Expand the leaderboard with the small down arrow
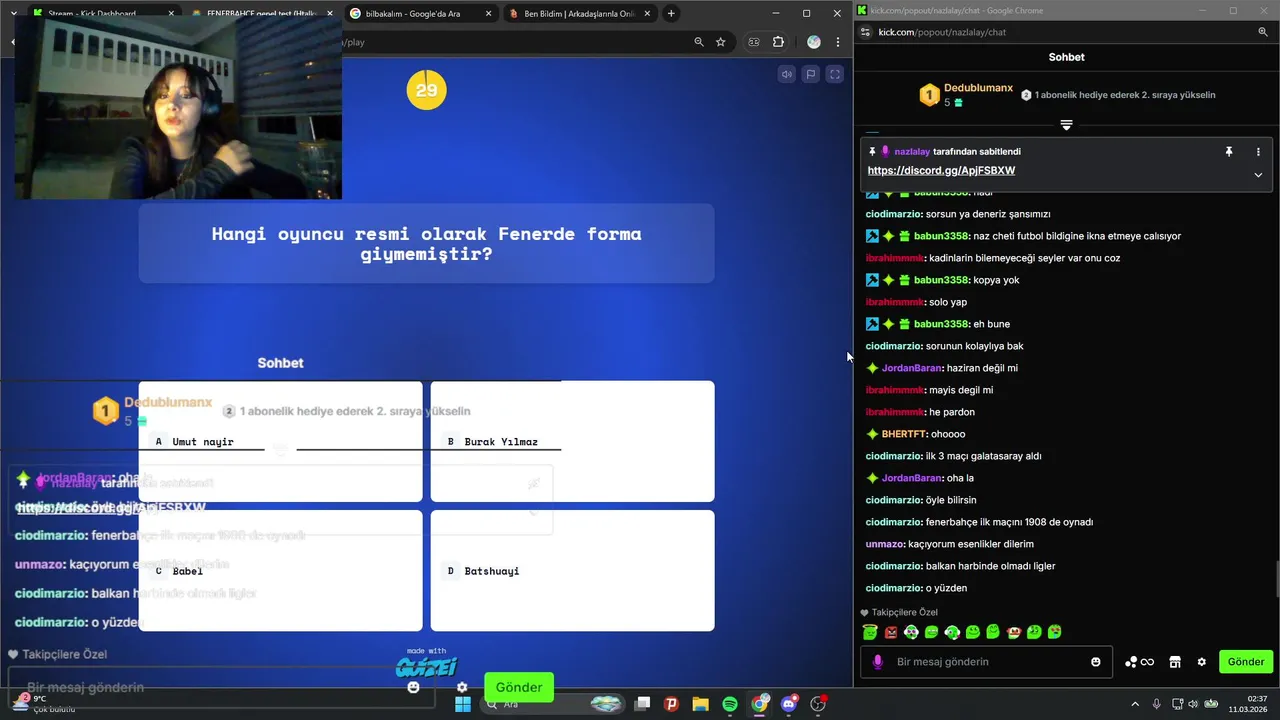This screenshot has height=720, width=1280. click(1066, 125)
